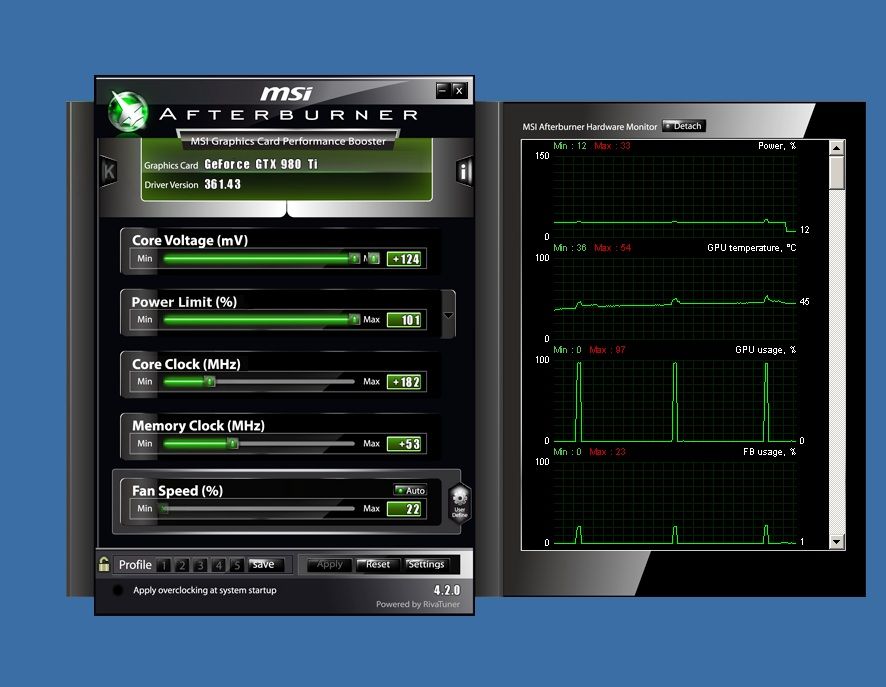Click the Fan Speed slider track
The width and height of the screenshot is (886, 687).
[259, 508]
